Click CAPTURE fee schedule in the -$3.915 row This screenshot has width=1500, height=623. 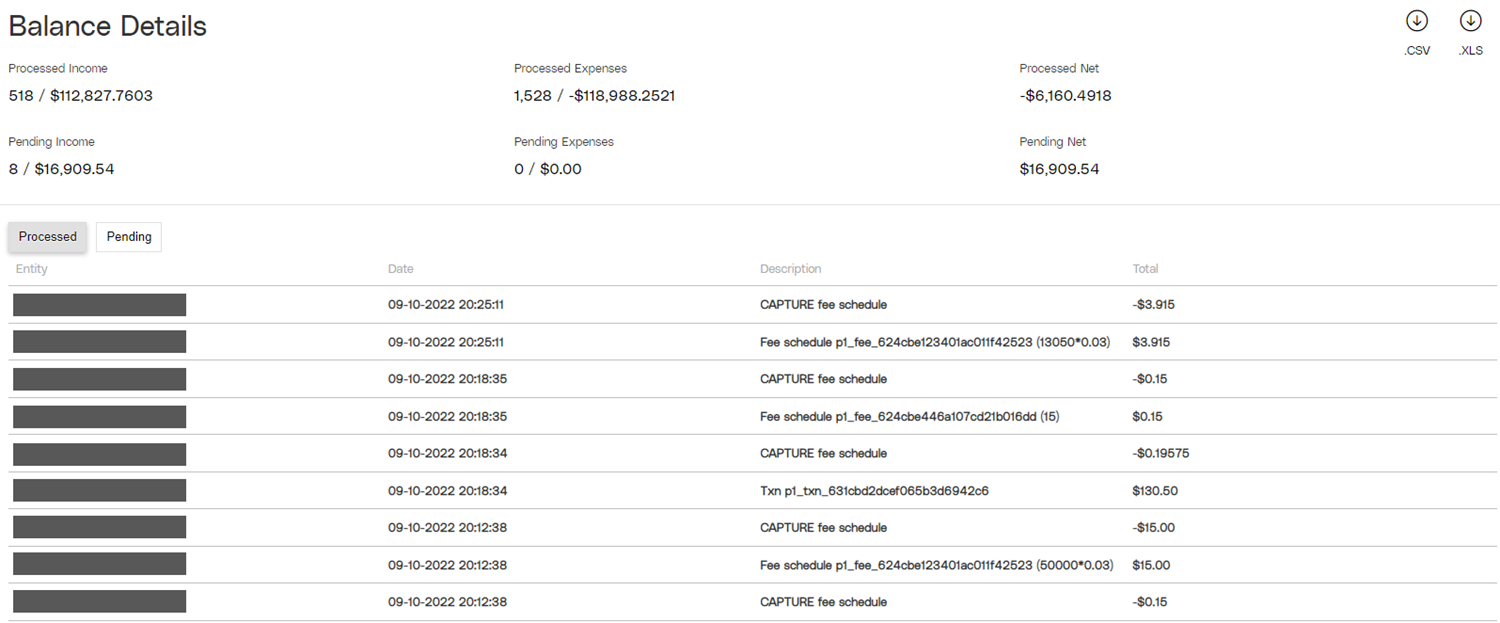pyautogui.click(x=823, y=305)
